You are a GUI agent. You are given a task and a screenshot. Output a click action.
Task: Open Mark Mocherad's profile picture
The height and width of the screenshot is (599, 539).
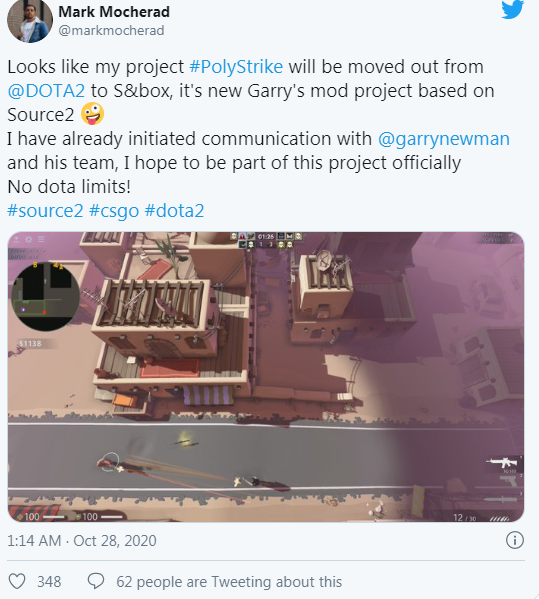29,20
